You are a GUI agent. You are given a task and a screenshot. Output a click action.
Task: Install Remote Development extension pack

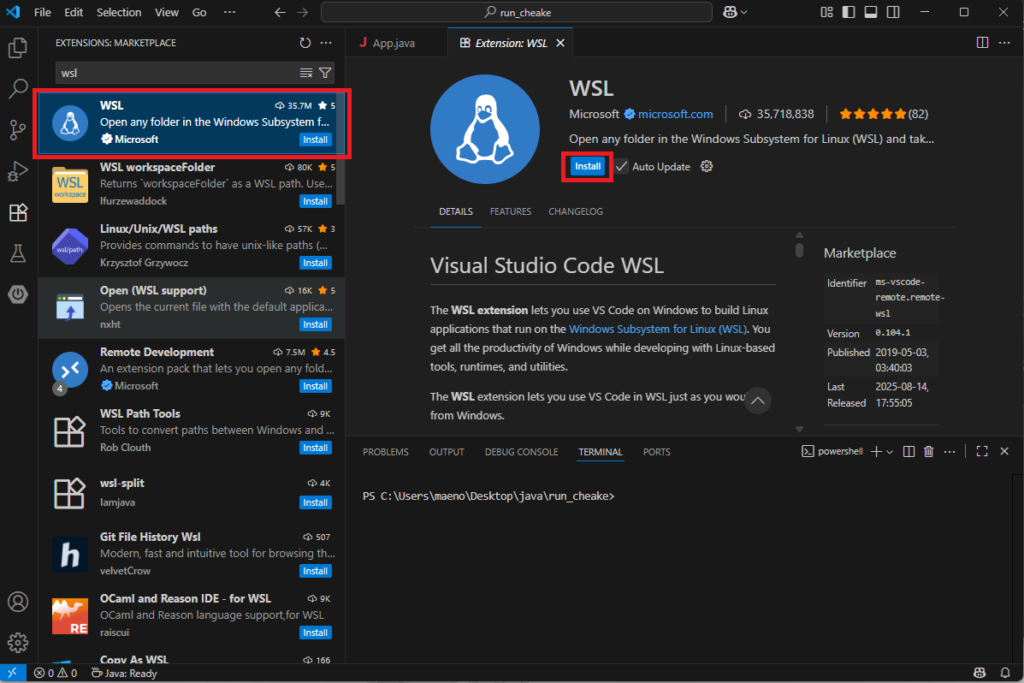(x=315, y=386)
